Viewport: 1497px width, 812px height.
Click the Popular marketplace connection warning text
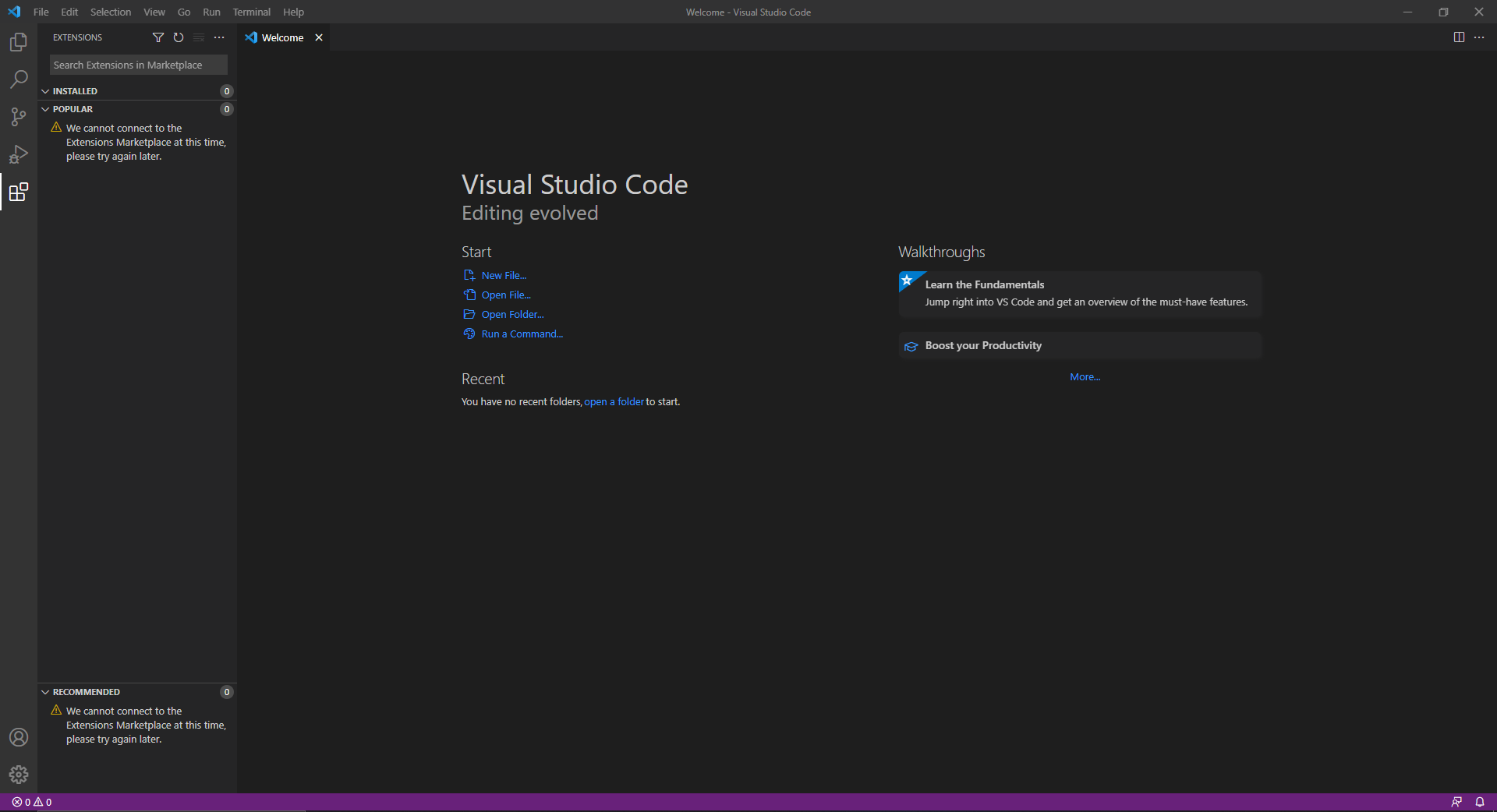pos(146,143)
